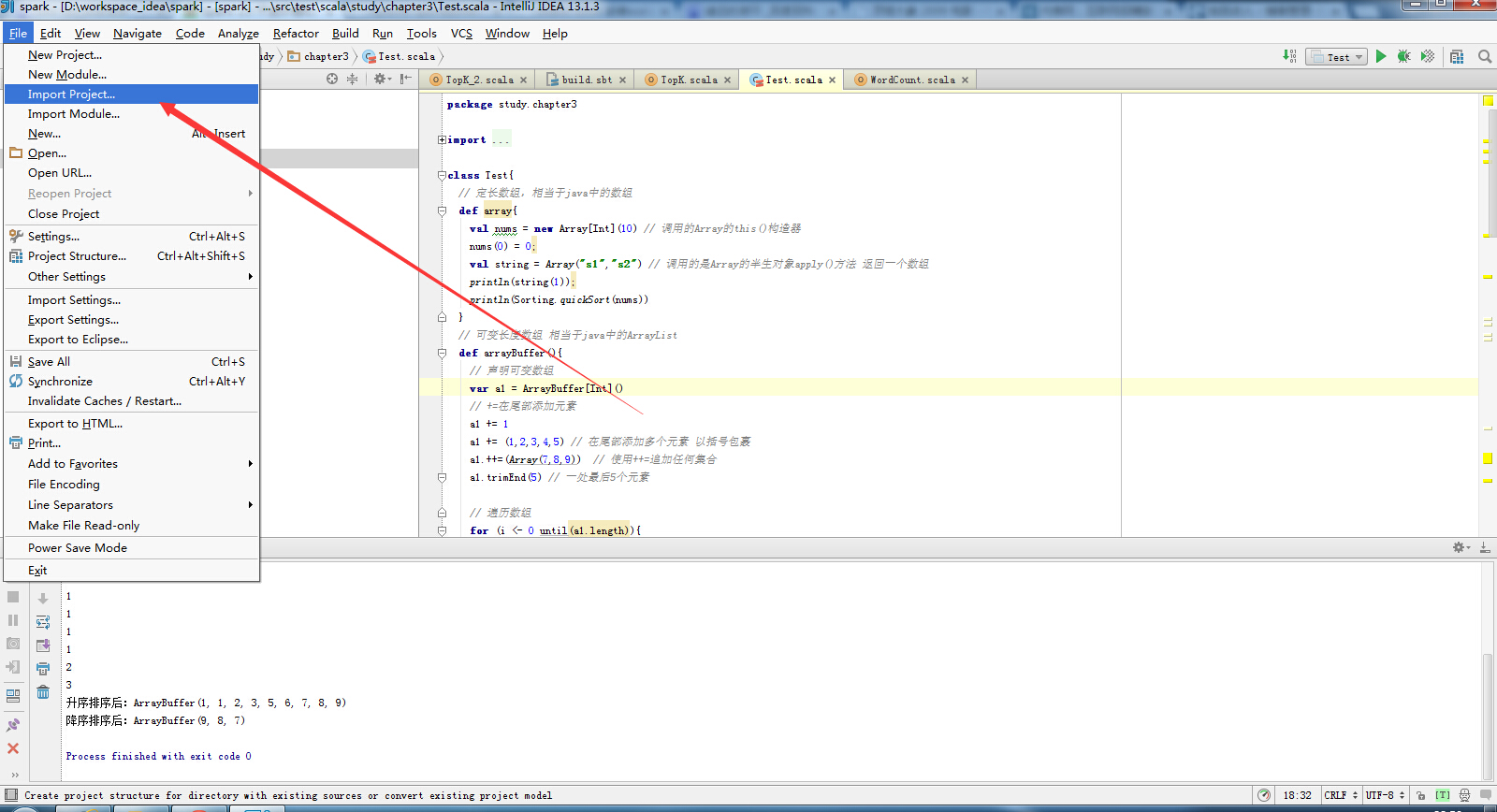Click the down-arrow icon in Run console
This screenshot has height=812, width=1497.
[x=43, y=599]
